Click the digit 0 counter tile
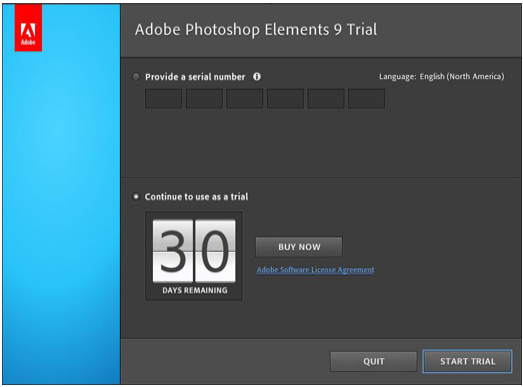 click(x=215, y=251)
